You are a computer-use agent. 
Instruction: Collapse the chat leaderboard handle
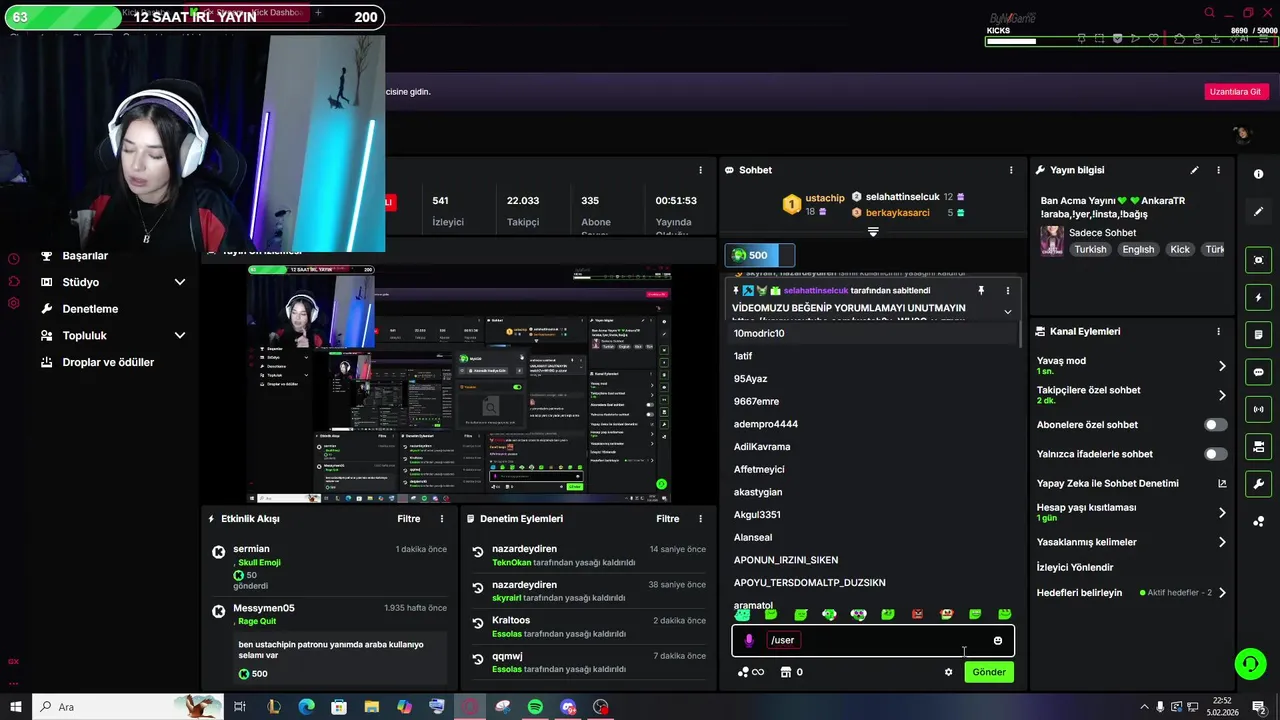(873, 232)
